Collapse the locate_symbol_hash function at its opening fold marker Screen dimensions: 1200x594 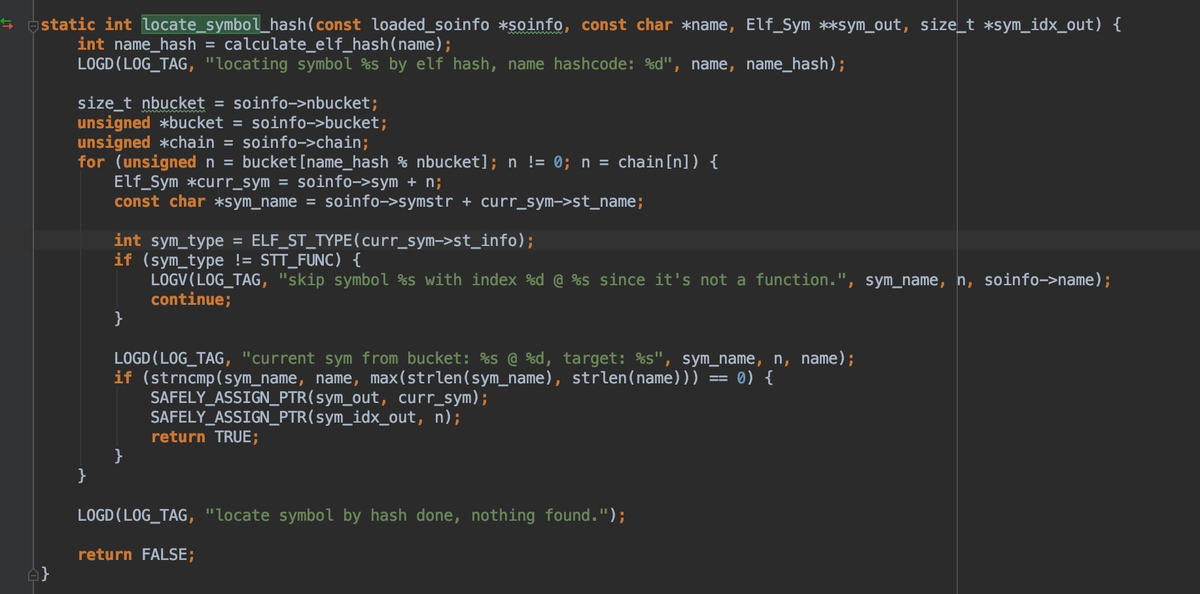coord(33,24)
